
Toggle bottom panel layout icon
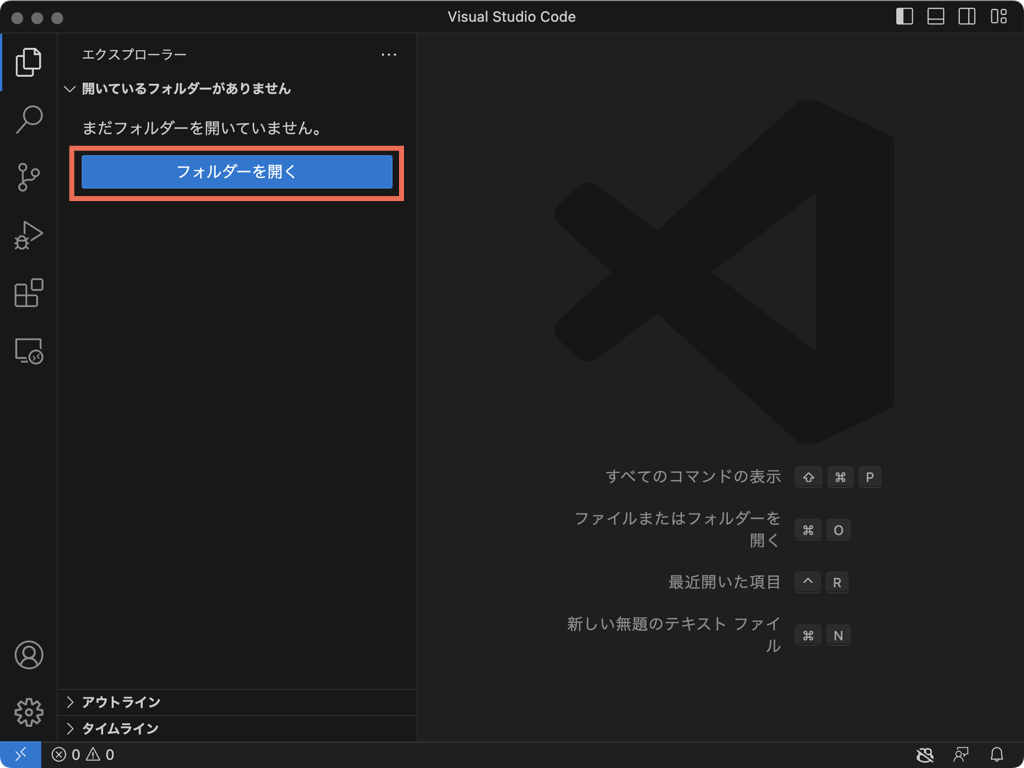point(936,16)
